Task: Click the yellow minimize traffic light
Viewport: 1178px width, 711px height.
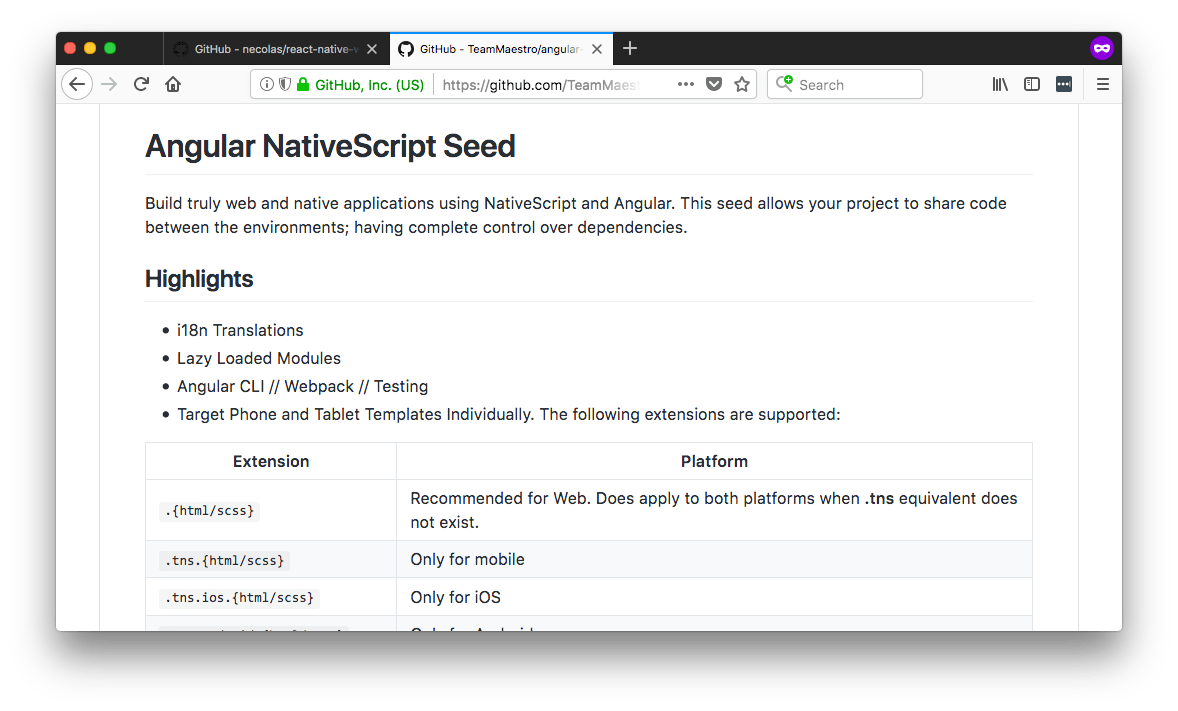Action: (88, 47)
